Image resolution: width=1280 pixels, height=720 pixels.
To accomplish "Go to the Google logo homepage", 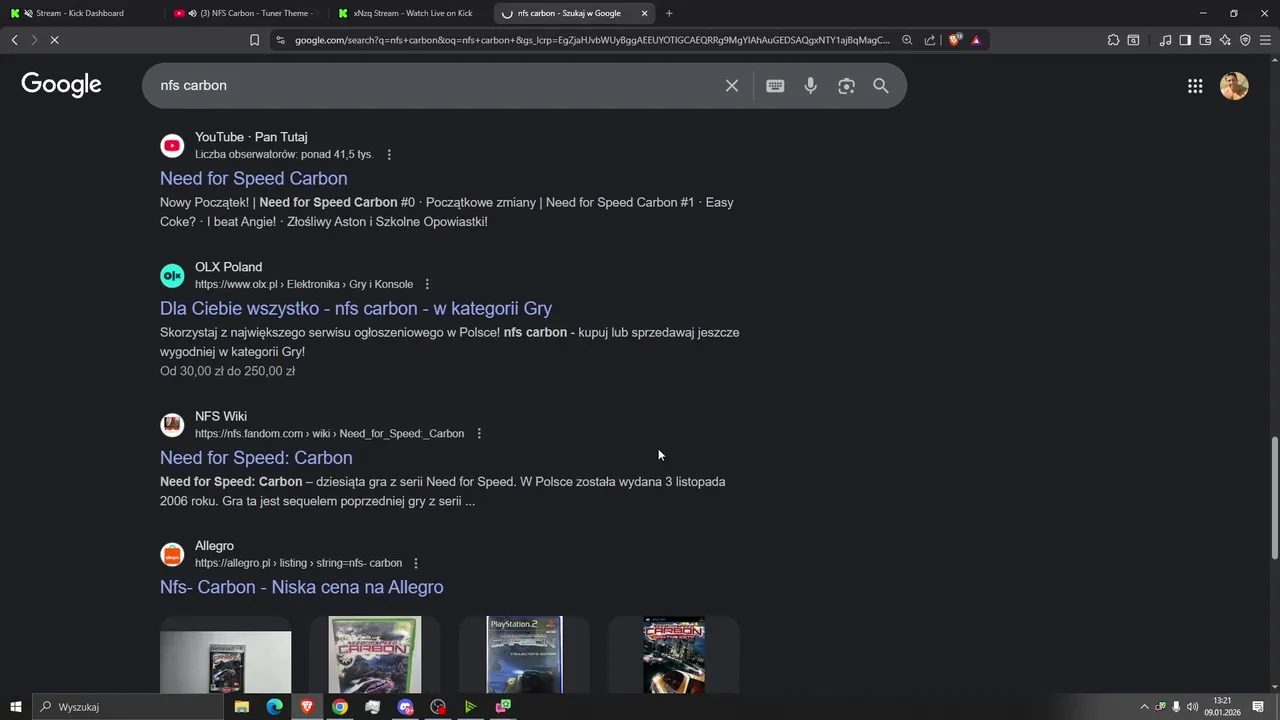I will point(62,85).
